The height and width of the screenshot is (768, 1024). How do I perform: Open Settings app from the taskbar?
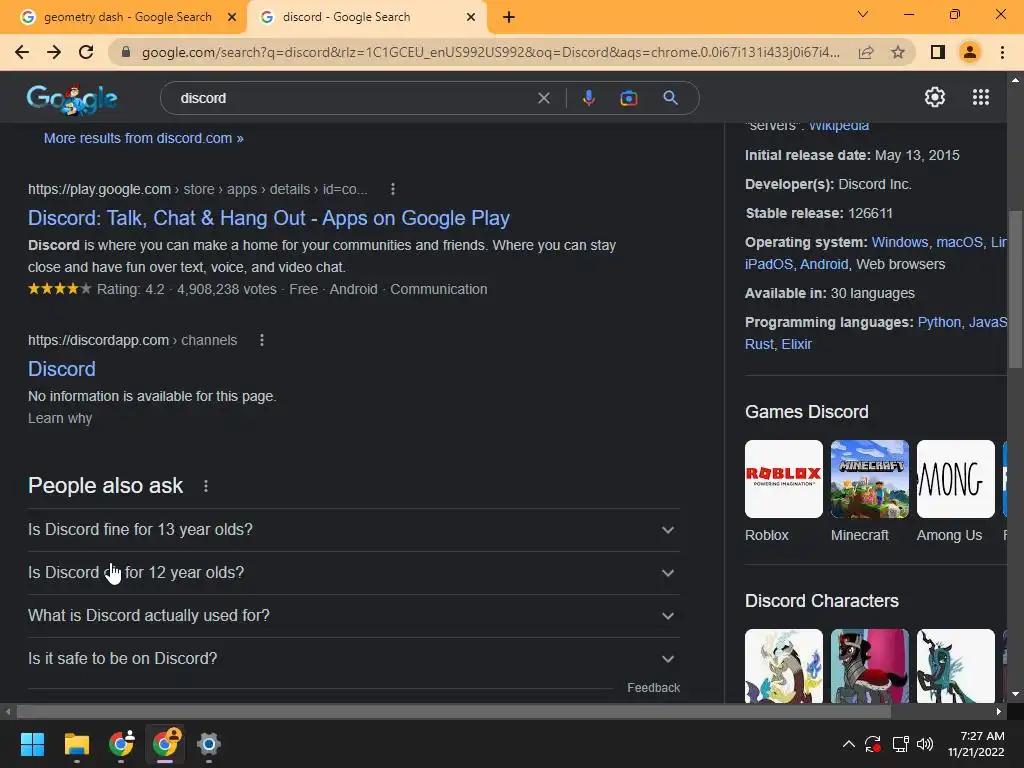coord(208,744)
